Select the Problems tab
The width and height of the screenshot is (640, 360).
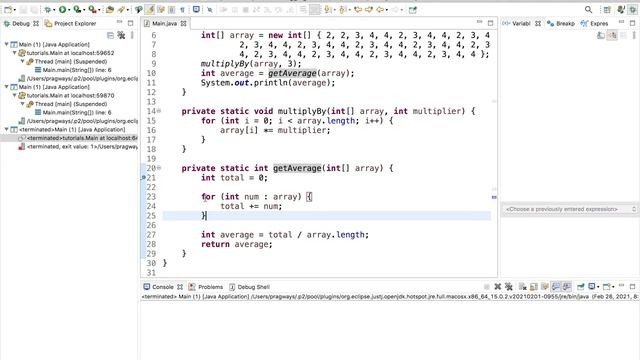[x=206, y=287]
